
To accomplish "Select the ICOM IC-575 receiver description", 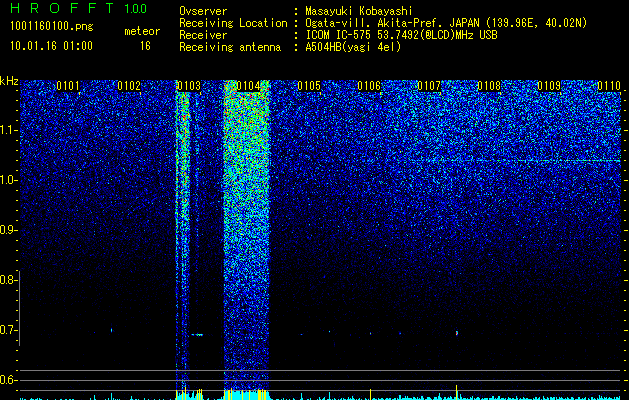I will [402, 35].
